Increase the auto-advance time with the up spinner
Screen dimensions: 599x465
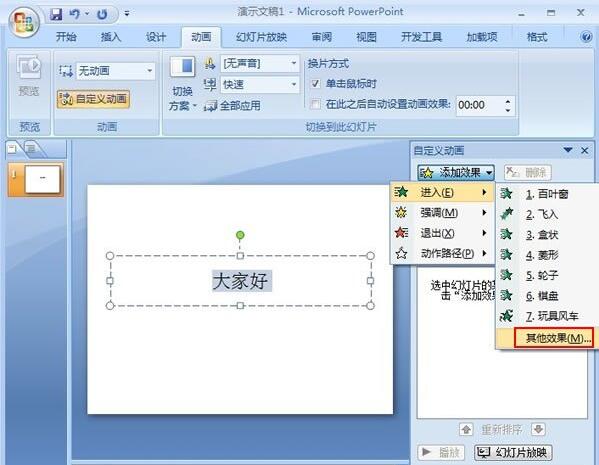[x=508, y=101]
